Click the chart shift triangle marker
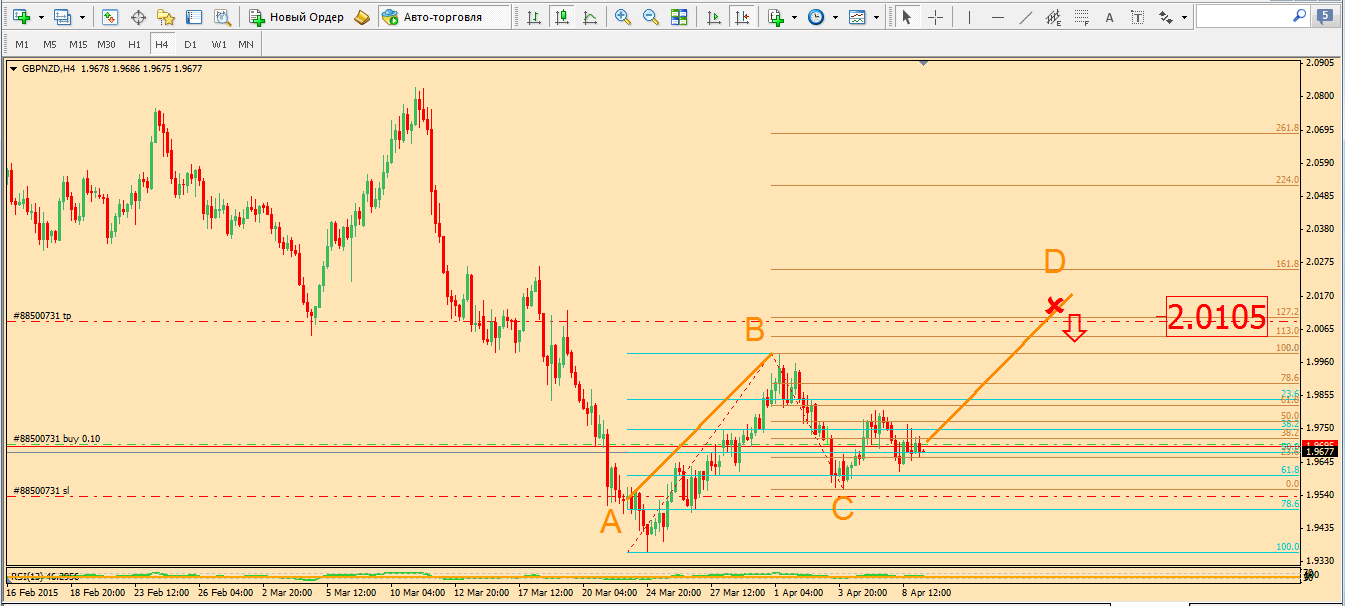 [x=923, y=63]
